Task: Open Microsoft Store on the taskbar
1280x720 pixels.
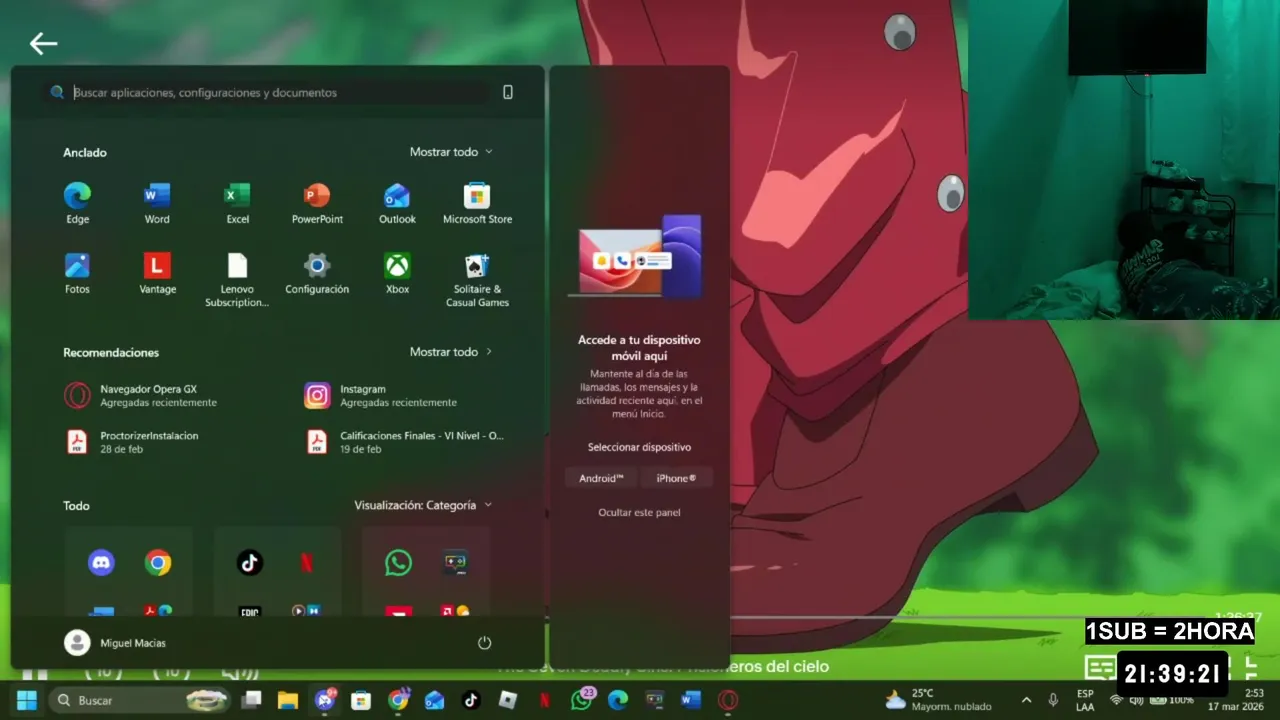Action: coord(361,700)
